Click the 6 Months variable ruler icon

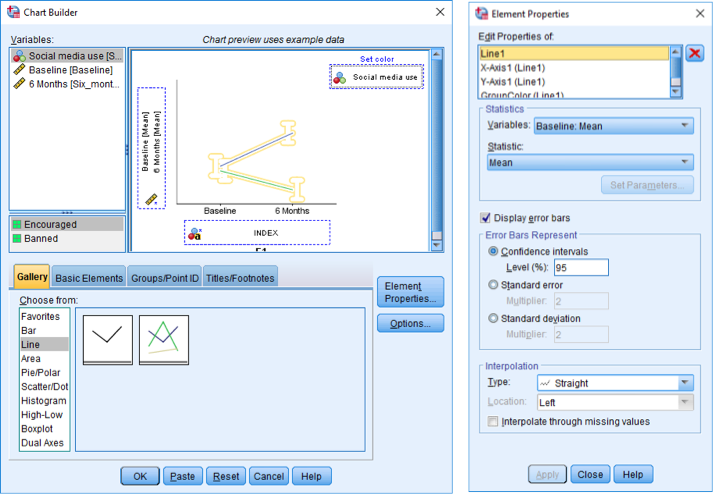coord(19,84)
